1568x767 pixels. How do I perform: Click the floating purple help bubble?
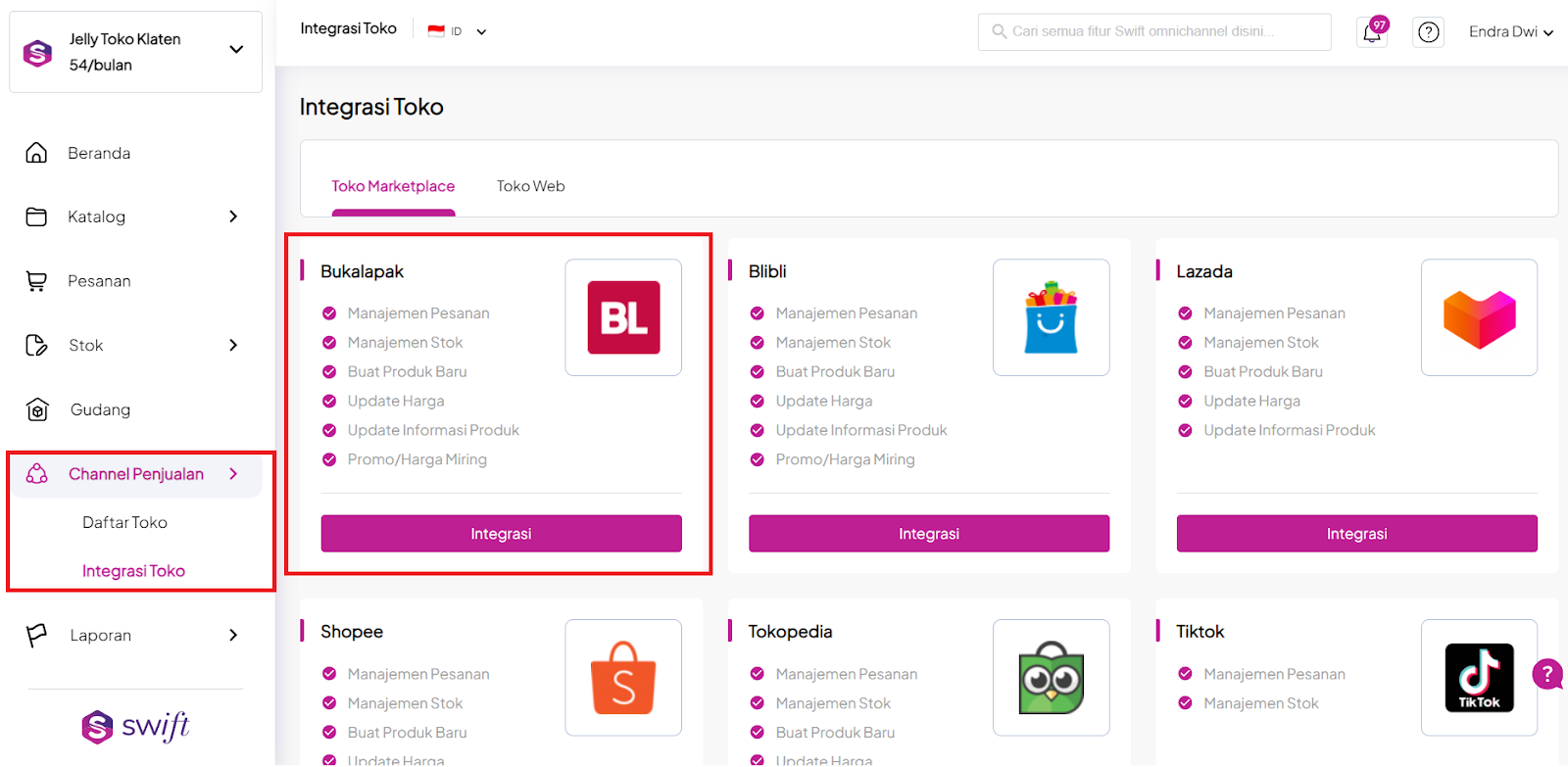pyautogui.click(x=1547, y=674)
